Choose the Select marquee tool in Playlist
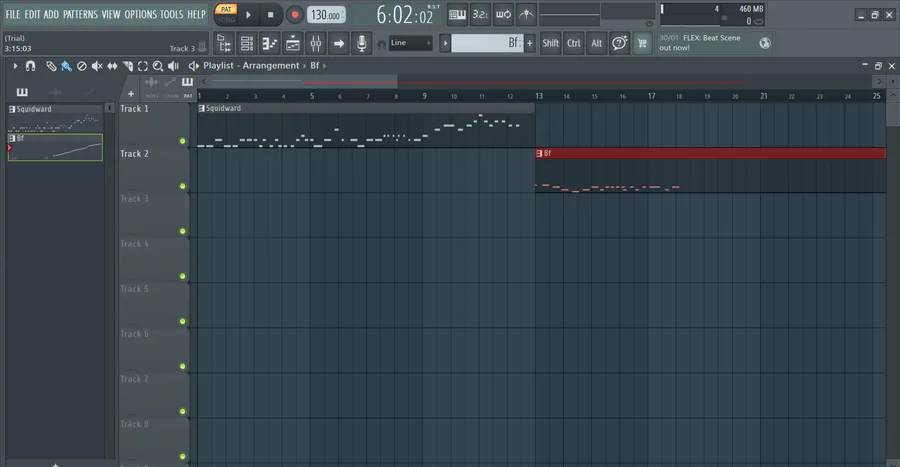The height and width of the screenshot is (467, 900). tap(142, 66)
